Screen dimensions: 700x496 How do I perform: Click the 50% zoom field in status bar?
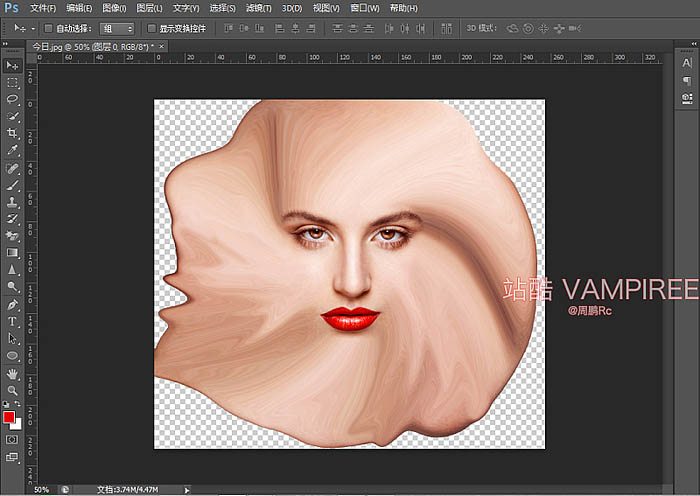(x=42, y=490)
